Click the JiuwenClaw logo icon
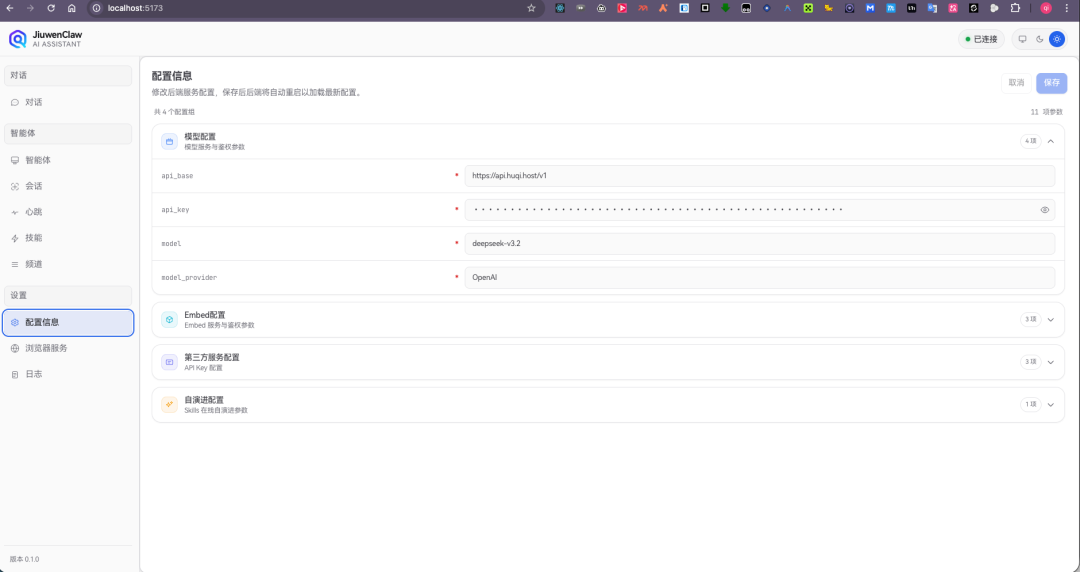Image resolution: width=1080 pixels, height=572 pixels. click(17, 39)
